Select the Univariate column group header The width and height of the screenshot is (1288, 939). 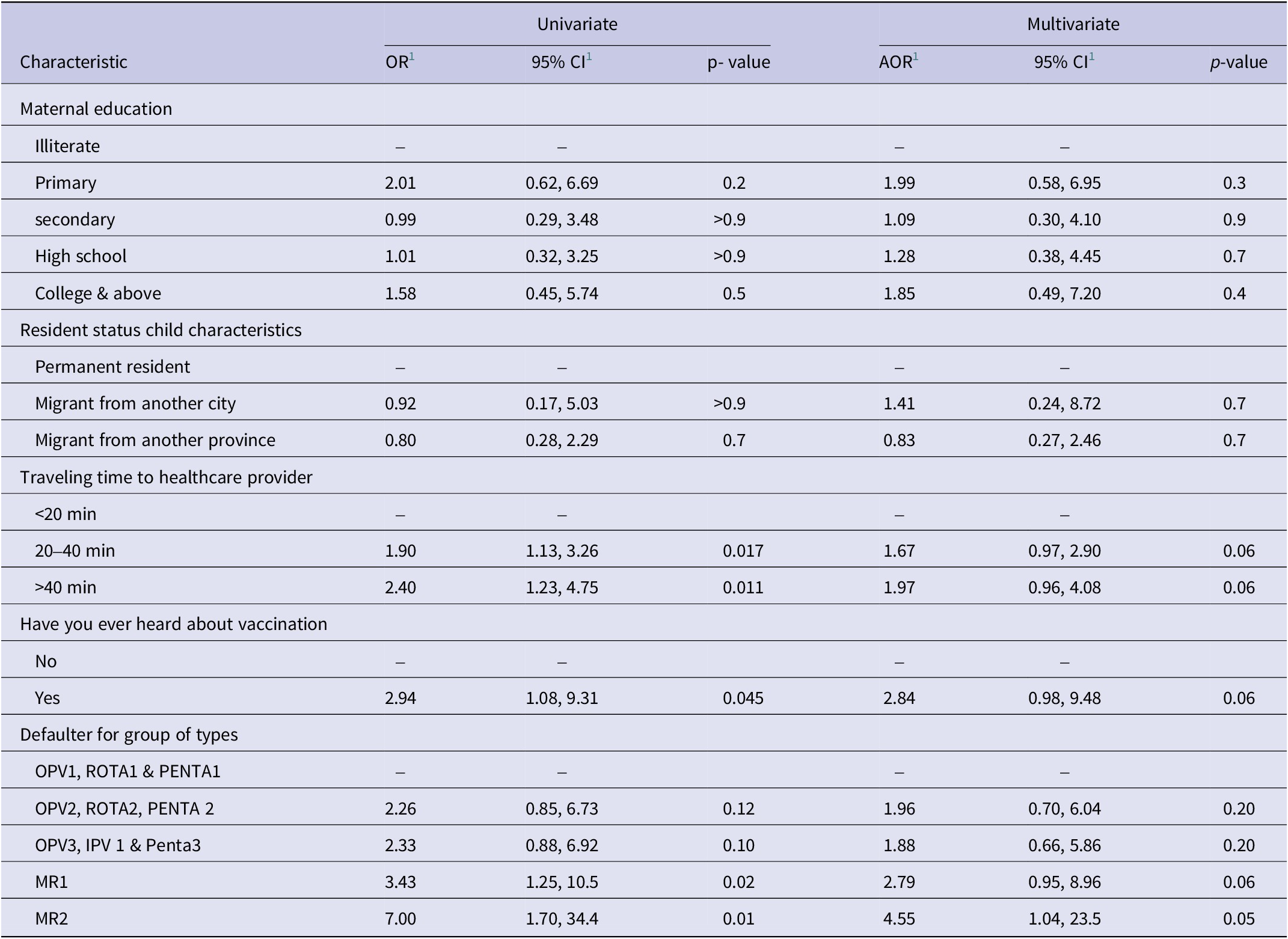point(577,24)
